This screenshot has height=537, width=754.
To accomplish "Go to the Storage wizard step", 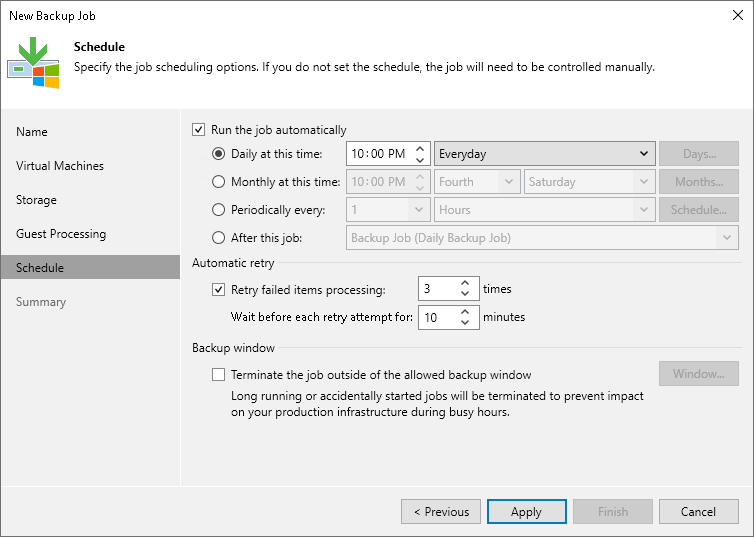I will pos(36,200).
